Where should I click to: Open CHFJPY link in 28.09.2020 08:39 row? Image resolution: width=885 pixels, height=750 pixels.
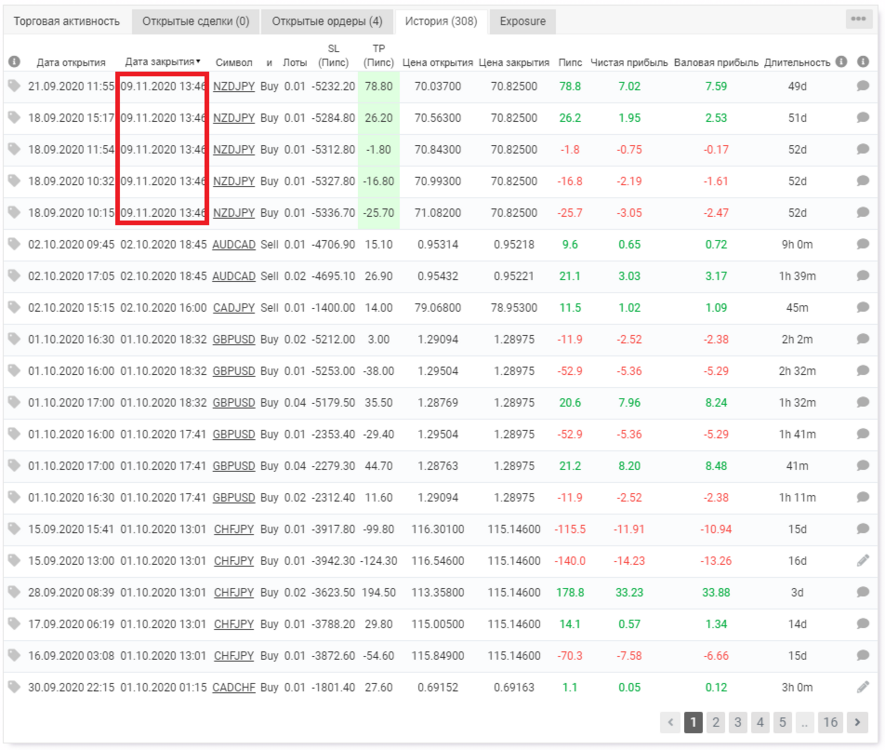[234, 593]
